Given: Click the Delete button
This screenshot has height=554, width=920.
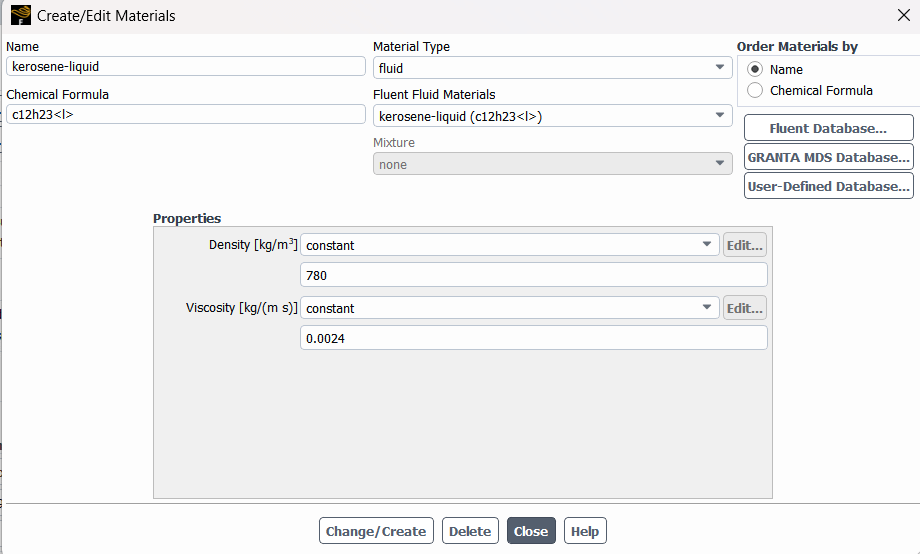Looking at the screenshot, I should (x=470, y=531).
